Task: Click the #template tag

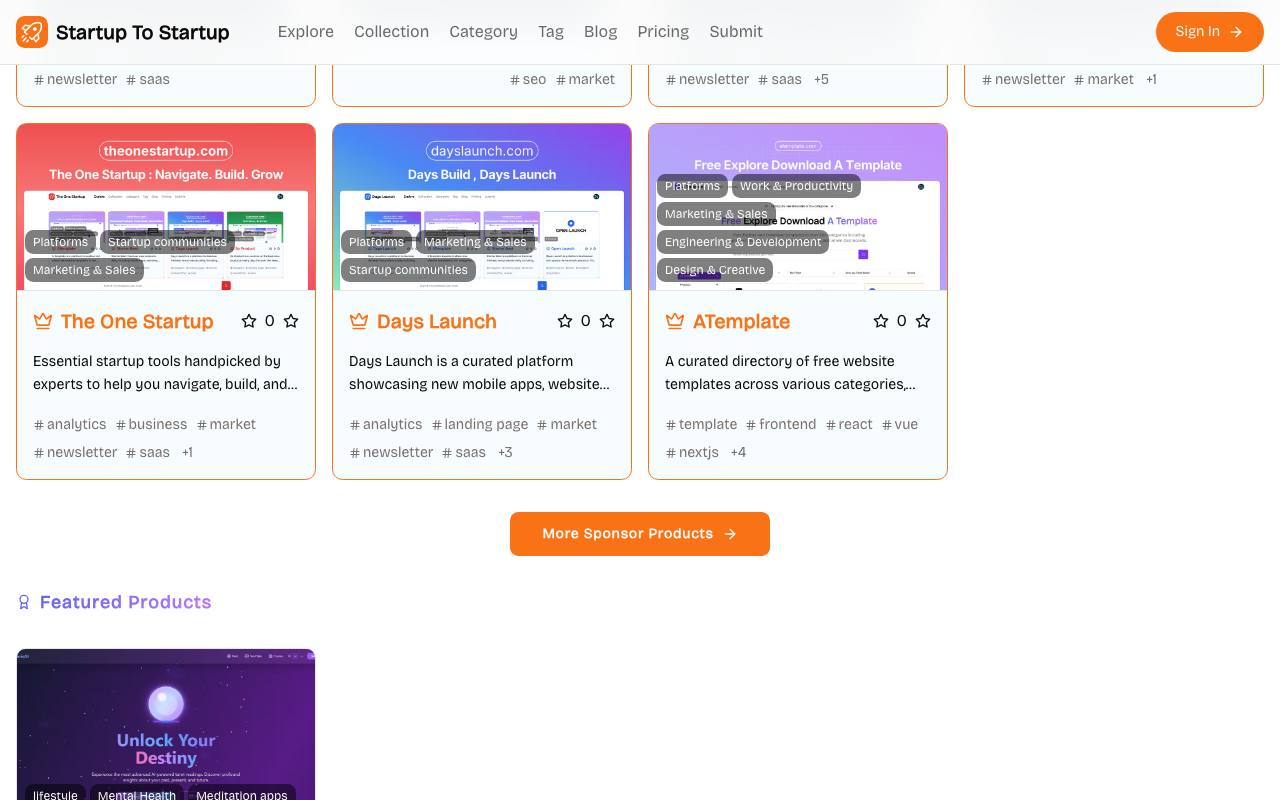Action: tap(701, 424)
